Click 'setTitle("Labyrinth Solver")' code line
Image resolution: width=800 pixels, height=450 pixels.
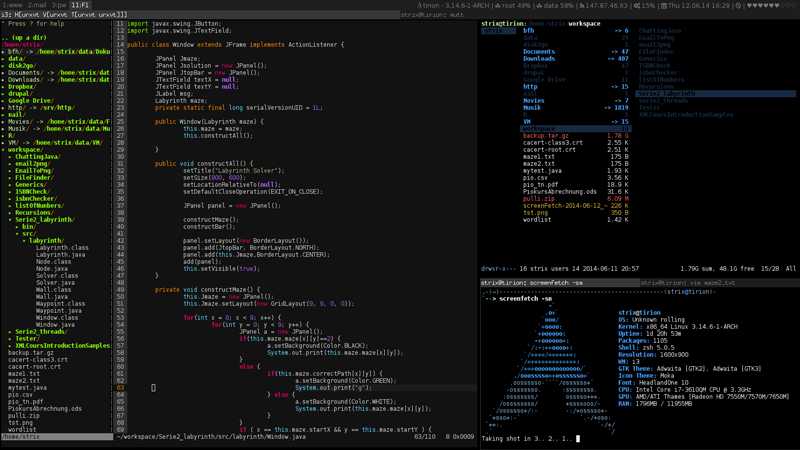[233, 171]
